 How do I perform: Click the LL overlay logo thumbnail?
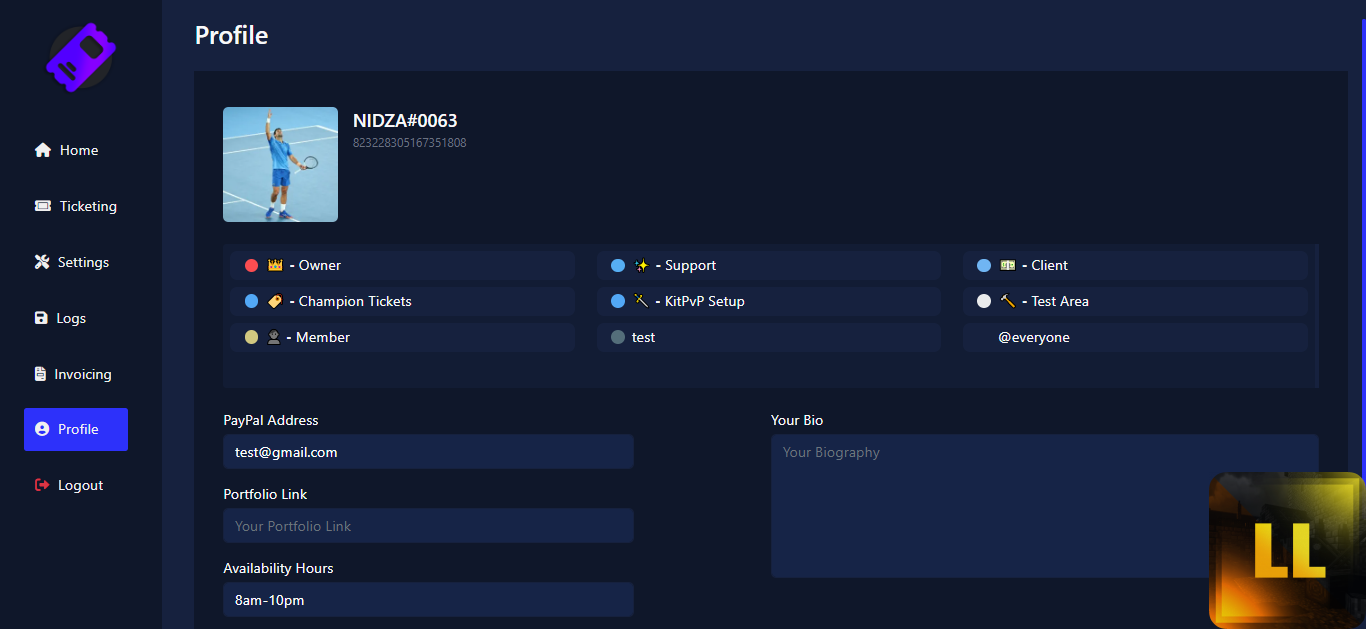(x=1287, y=551)
